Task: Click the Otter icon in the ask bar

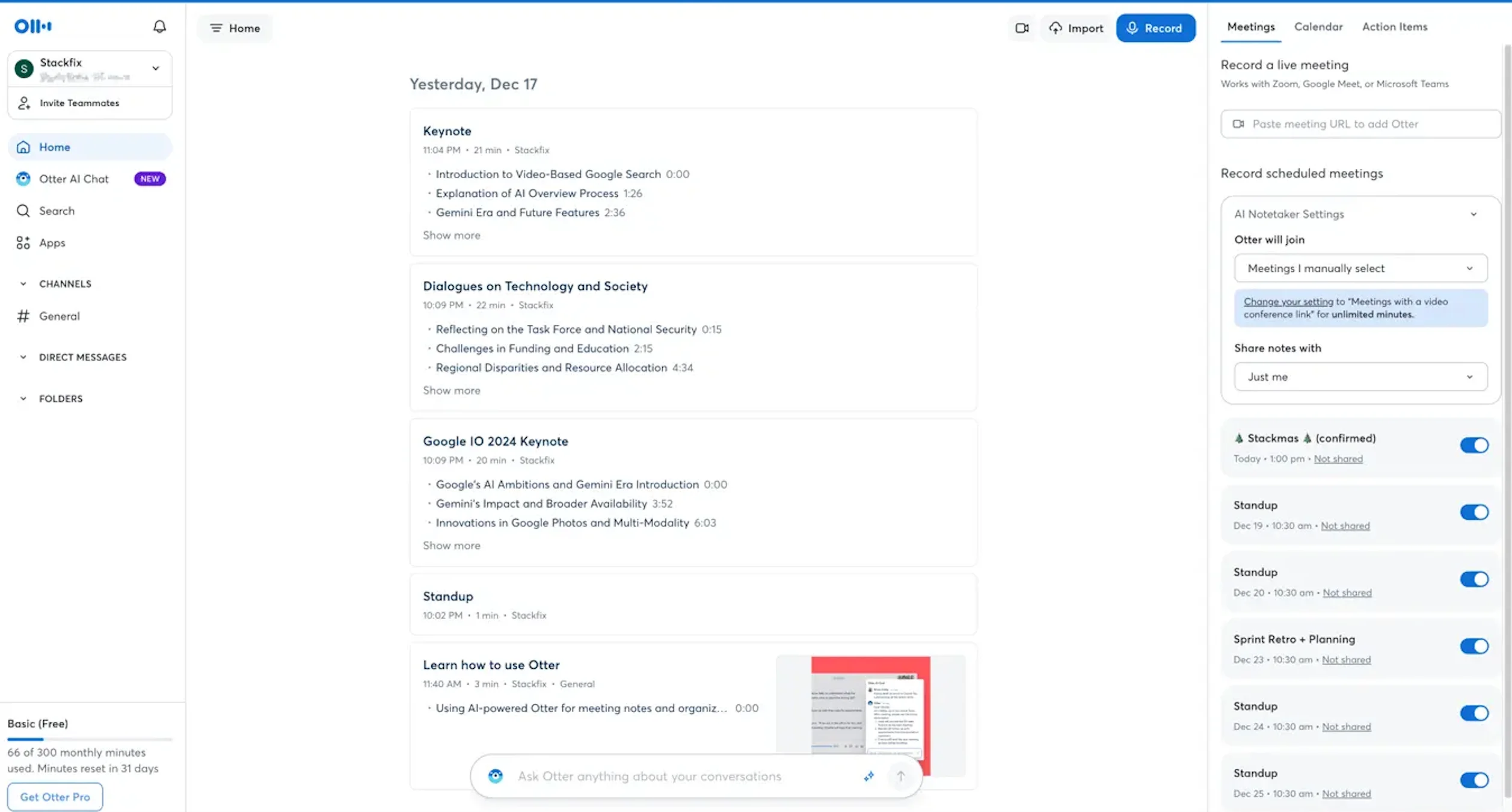Action: click(x=496, y=776)
